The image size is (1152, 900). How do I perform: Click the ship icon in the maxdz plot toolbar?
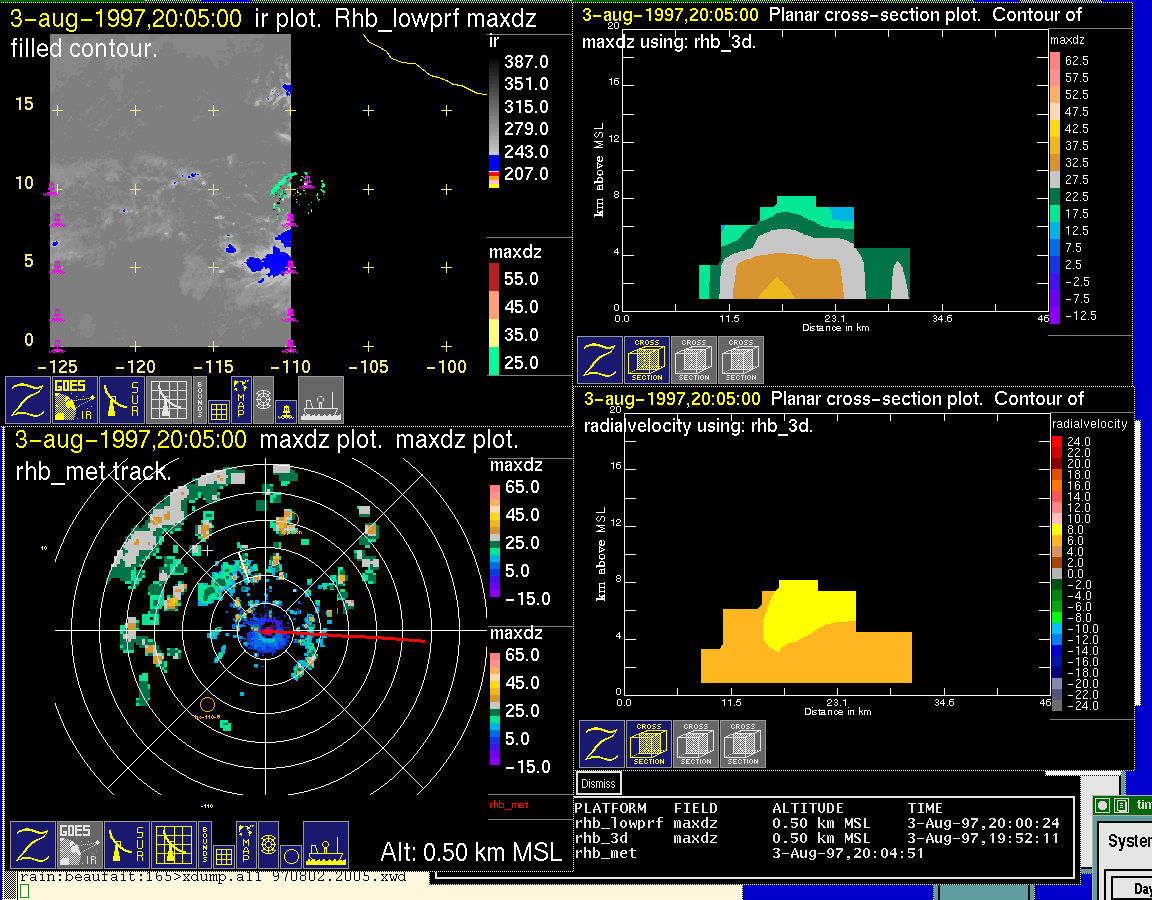tap(326, 846)
